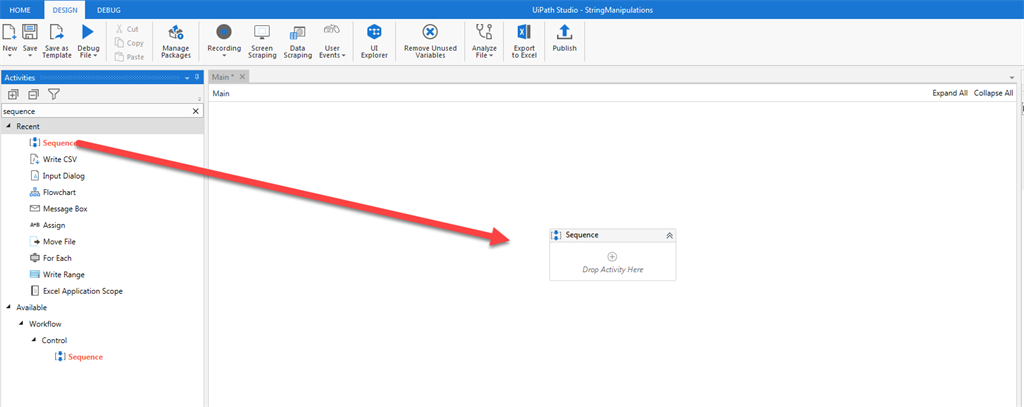
Task: Select Message Box activity
Action: [58, 209]
